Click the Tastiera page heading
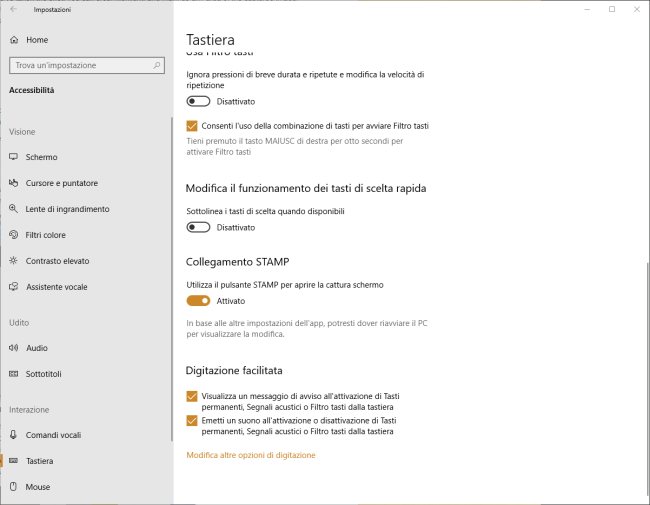The height and width of the screenshot is (505, 650). (x=210, y=40)
